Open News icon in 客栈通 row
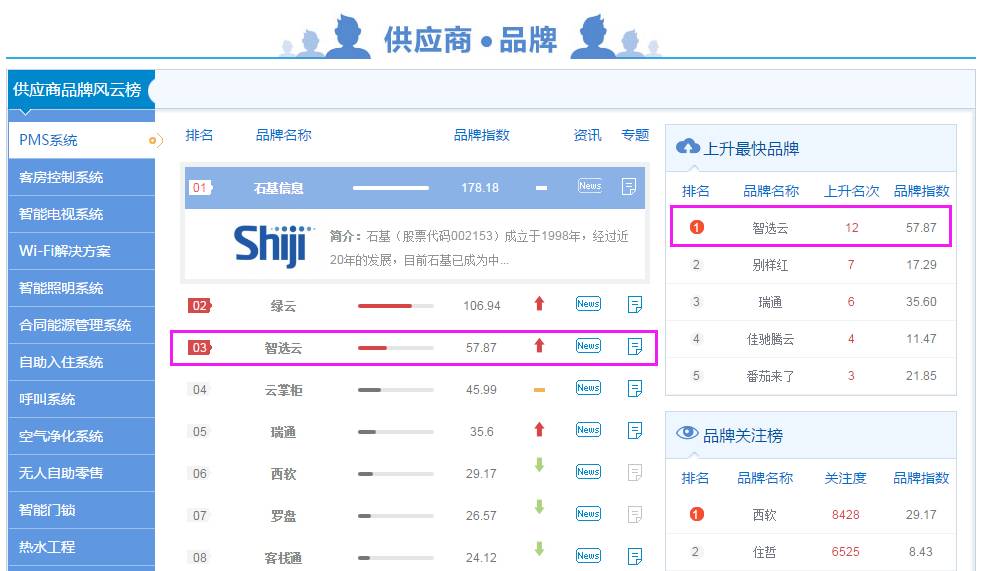987x571 pixels. [588, 556]
